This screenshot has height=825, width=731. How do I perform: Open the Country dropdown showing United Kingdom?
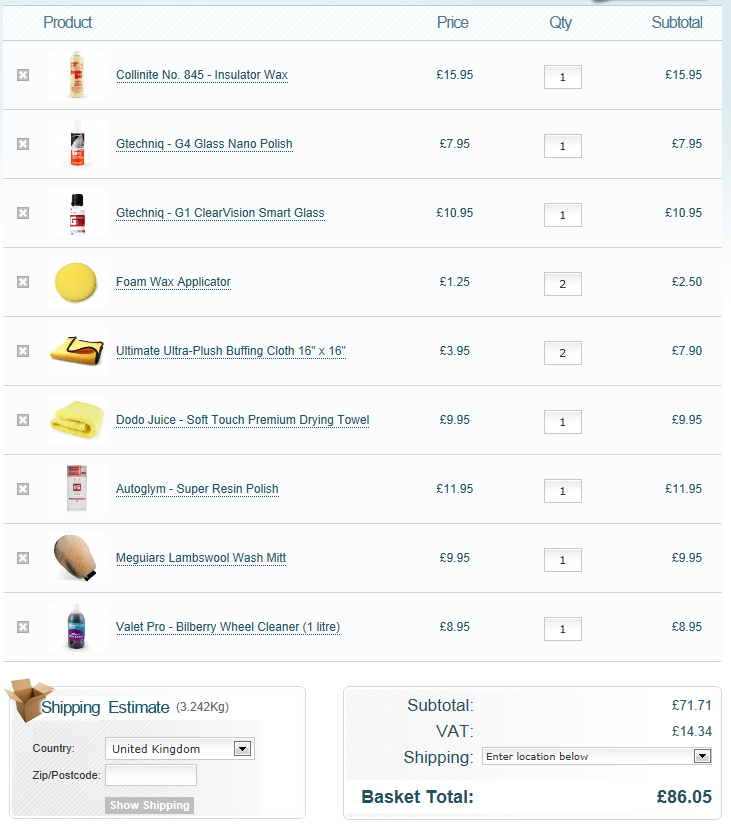click(180, 748)
